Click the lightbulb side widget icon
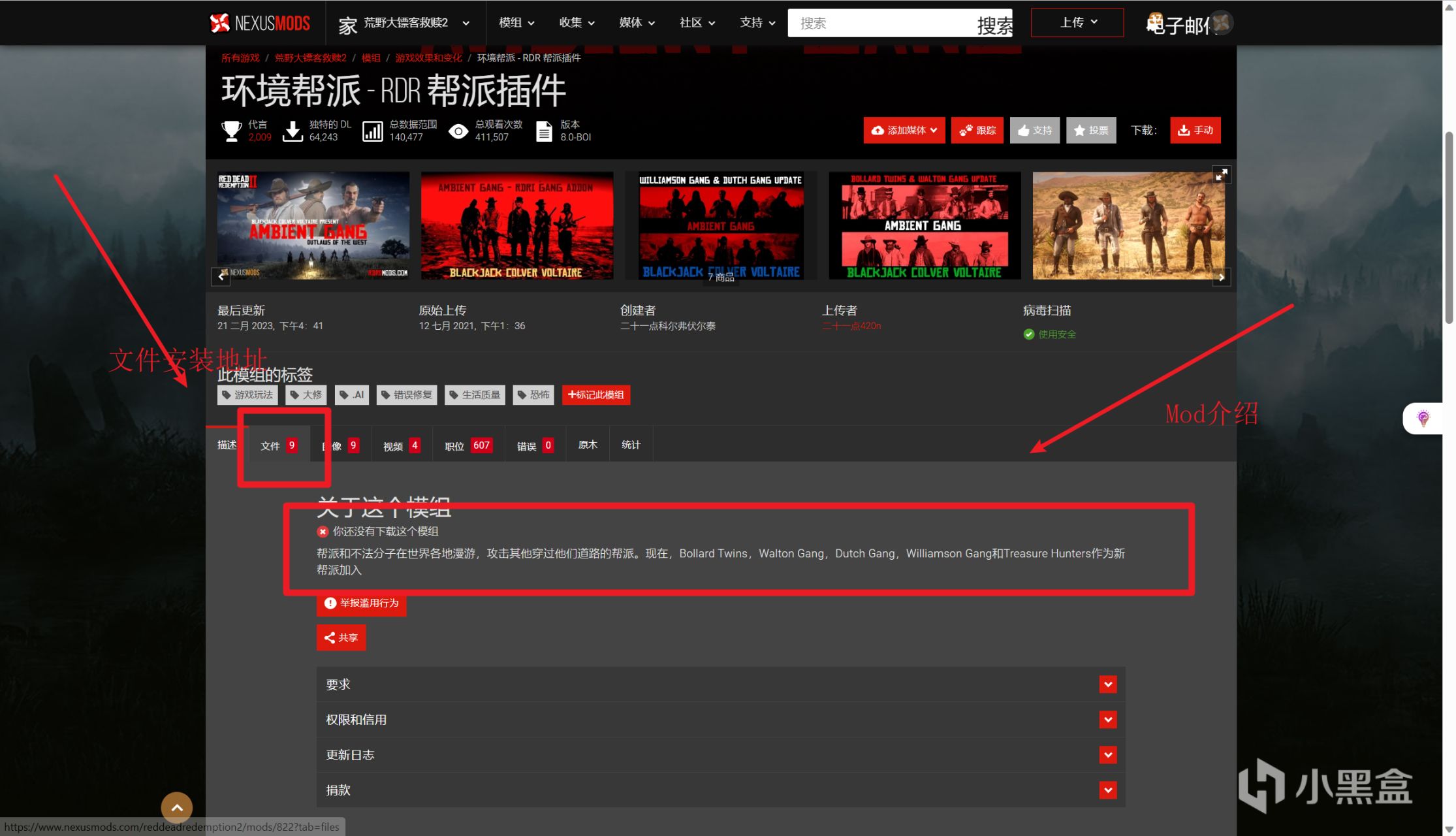1456x836 pixels. [x=1423, y=418]
